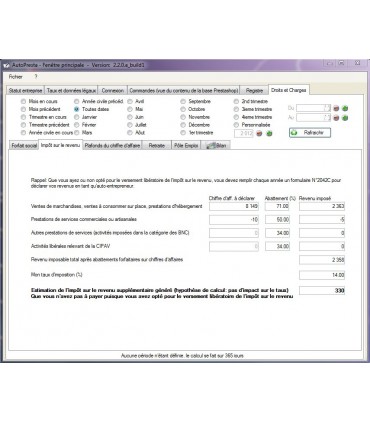Open the 'Forfait social' sub-tab
The image size is (370, 423).
(24, 146)
